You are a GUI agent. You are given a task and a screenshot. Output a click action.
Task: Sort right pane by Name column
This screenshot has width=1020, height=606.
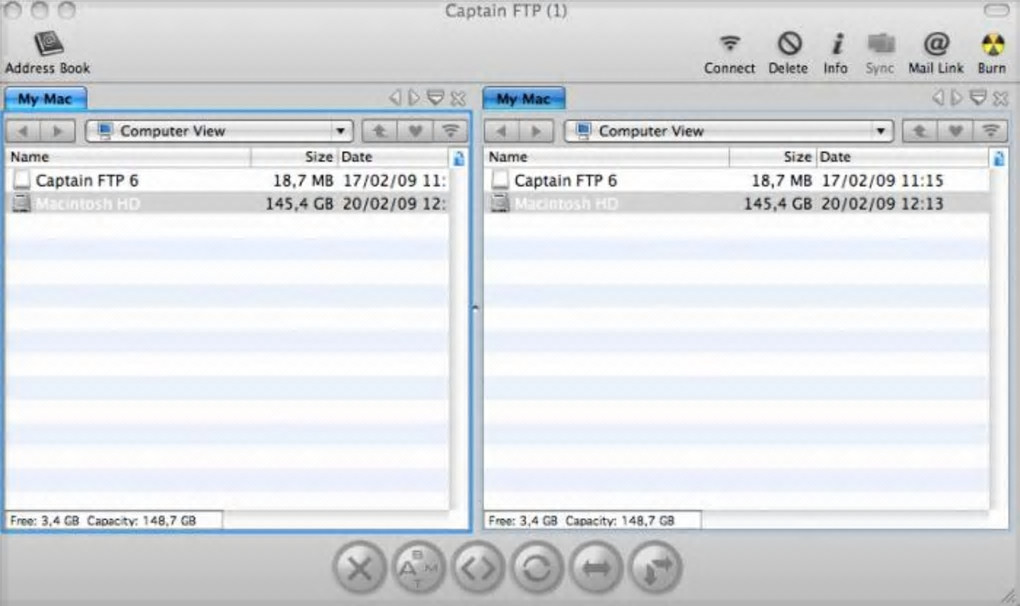click(606, 157)
